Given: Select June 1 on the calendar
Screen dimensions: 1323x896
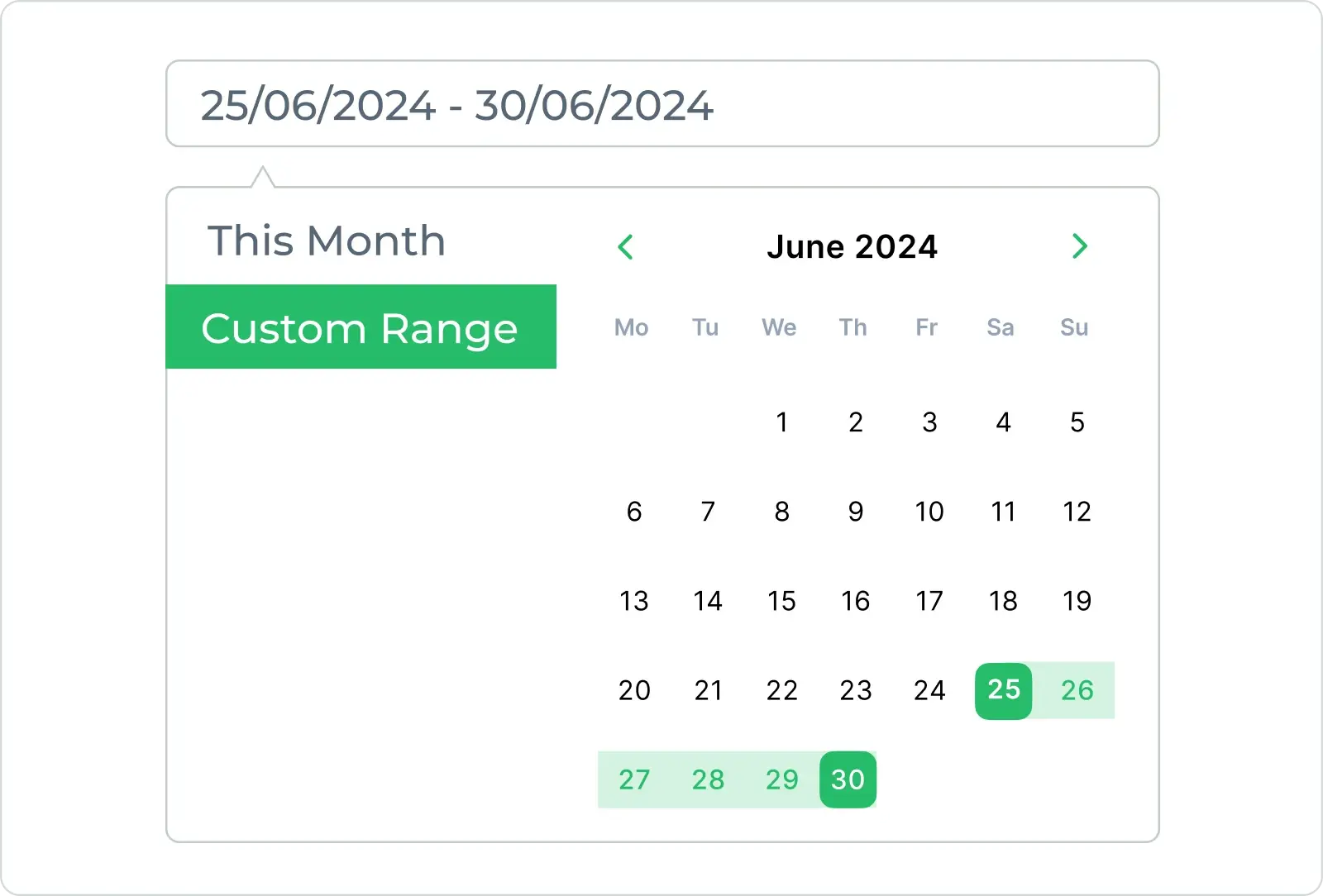Looking at the screenshot, I should point(781,422).
